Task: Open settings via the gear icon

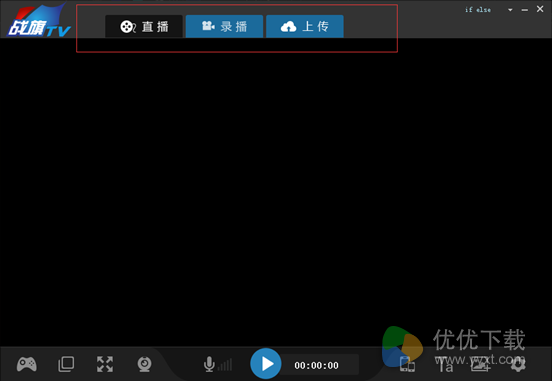Action: pyautogui.click(x=518, y=364)
